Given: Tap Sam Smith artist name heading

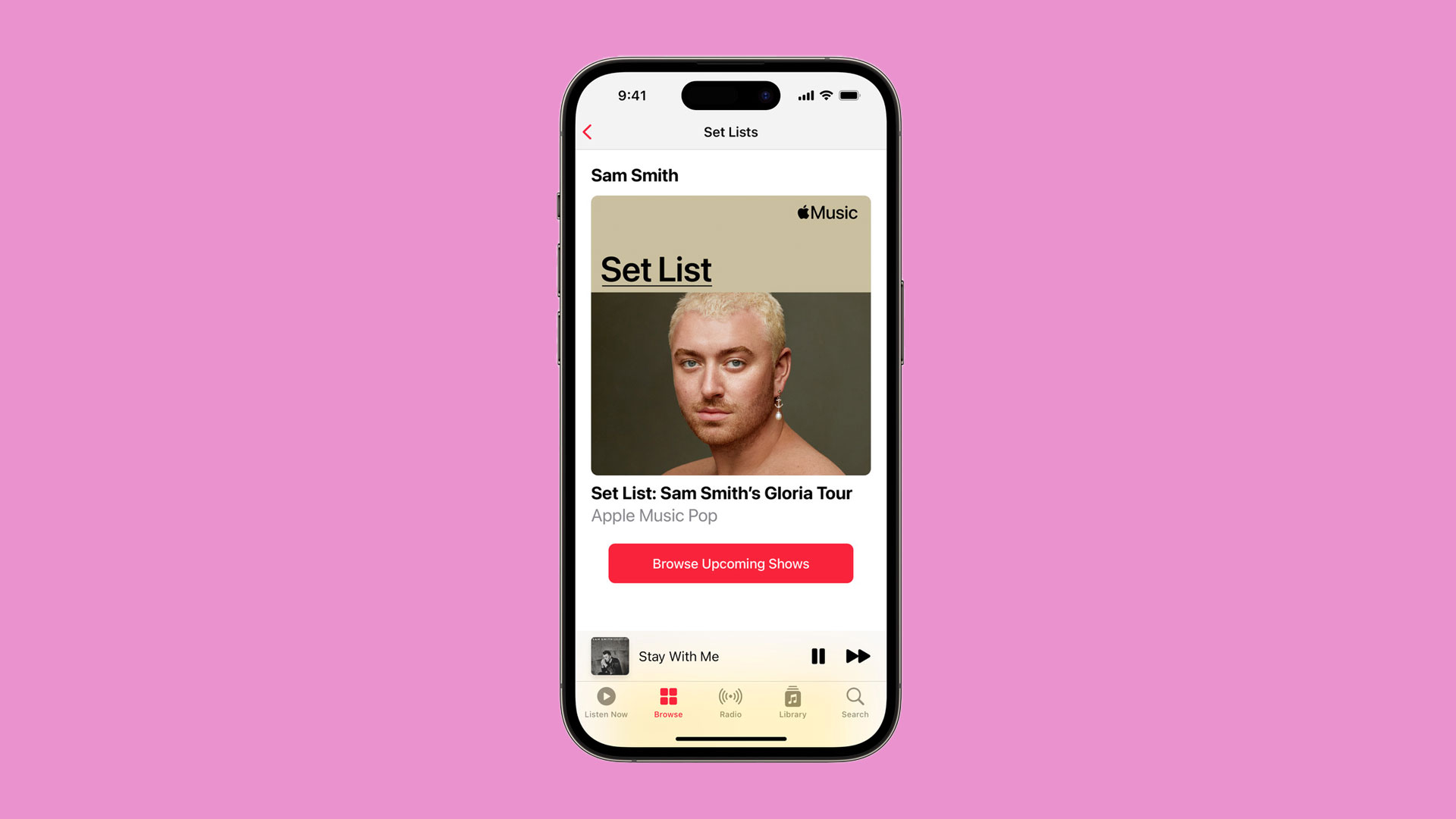Looking at the screenshot, I should (634, 174).
